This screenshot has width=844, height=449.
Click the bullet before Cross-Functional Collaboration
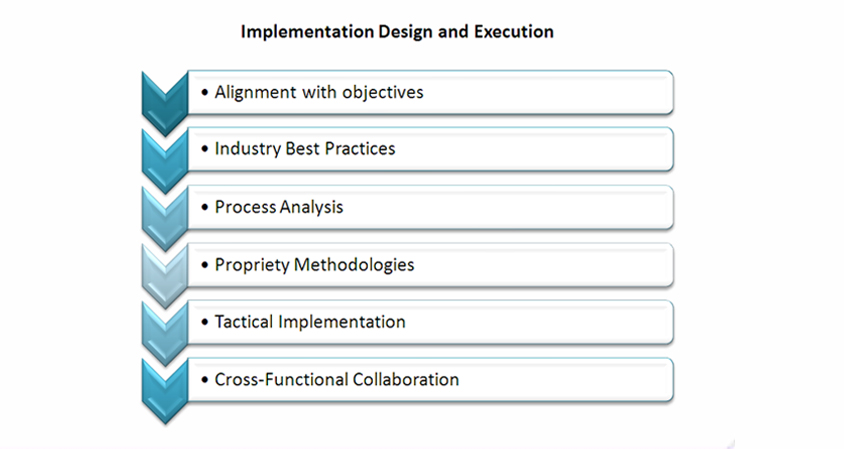pyautogui.click(x=205, y=380)
